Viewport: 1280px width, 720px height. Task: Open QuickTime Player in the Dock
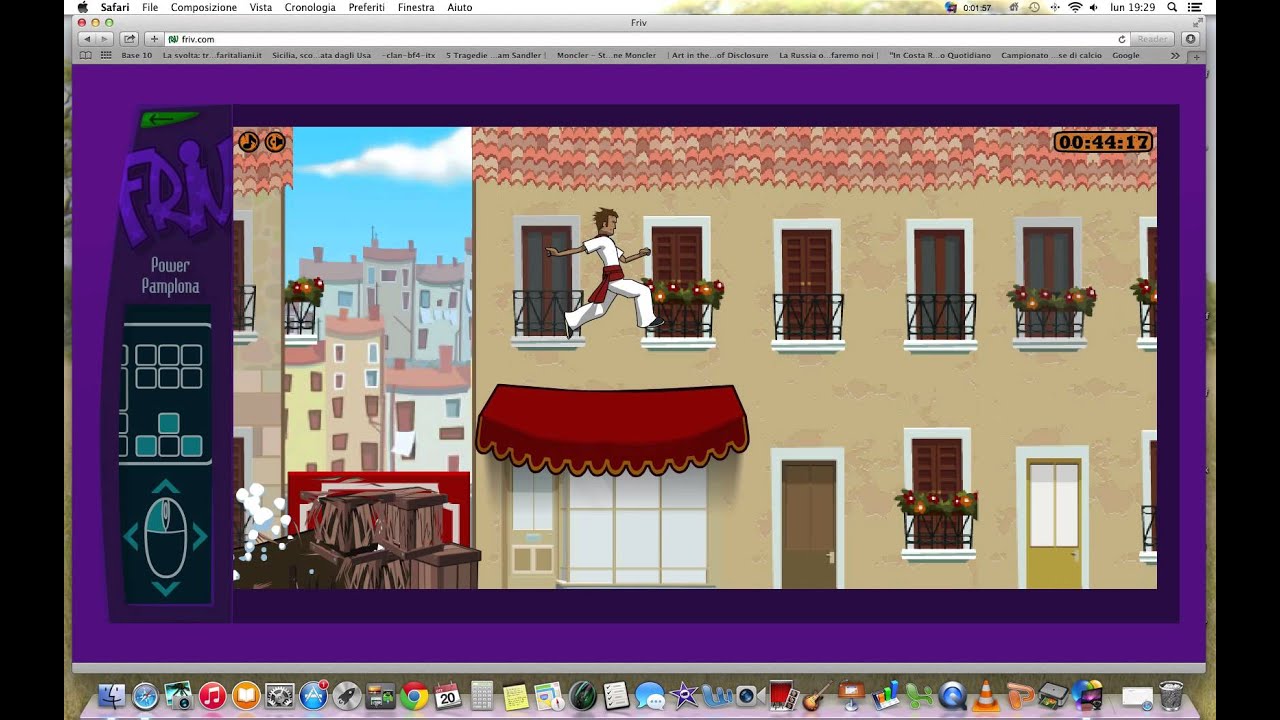[952, 696]
